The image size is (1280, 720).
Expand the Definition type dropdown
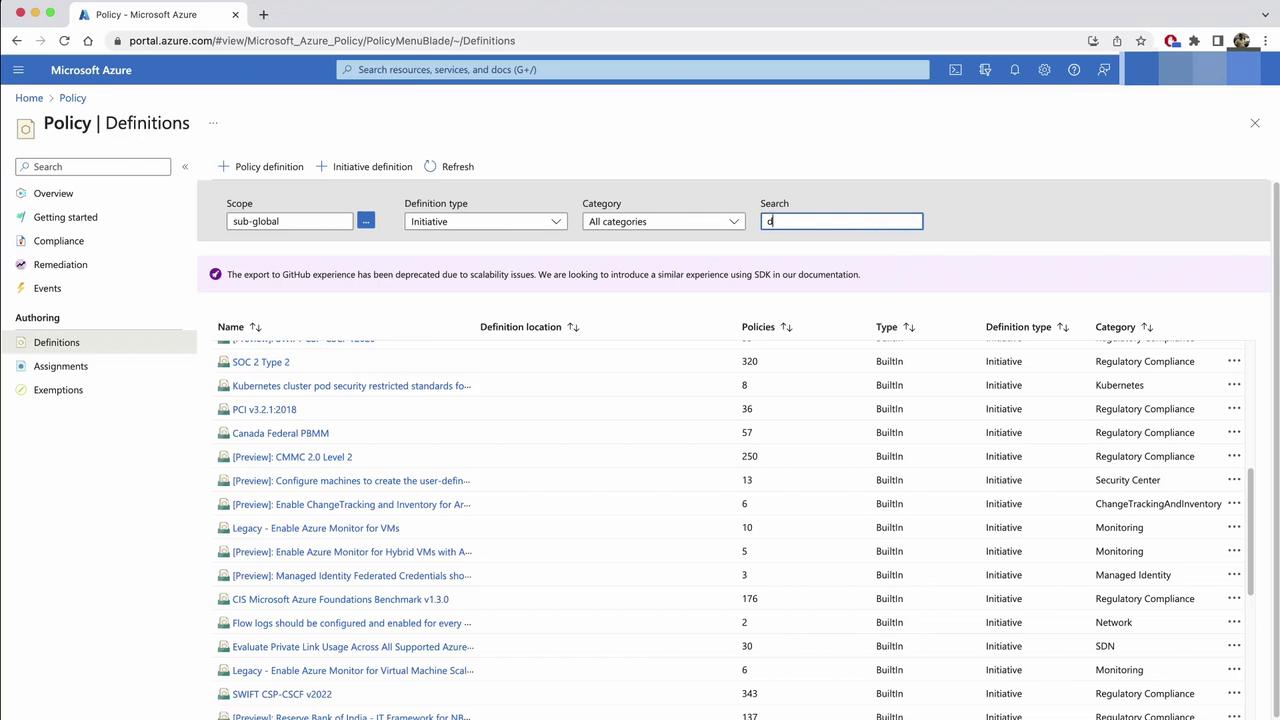coord(485,221)
